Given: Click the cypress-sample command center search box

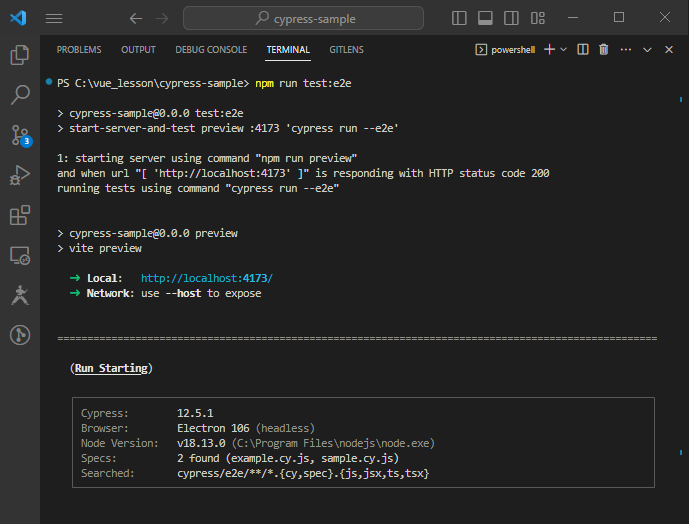Looking at the screenshot, I should coord(303,18).
